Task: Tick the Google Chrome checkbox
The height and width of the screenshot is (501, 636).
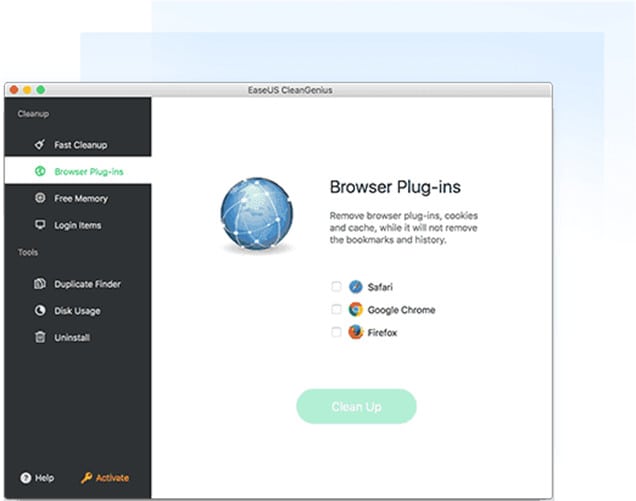Action: click(x=336, y=310)
